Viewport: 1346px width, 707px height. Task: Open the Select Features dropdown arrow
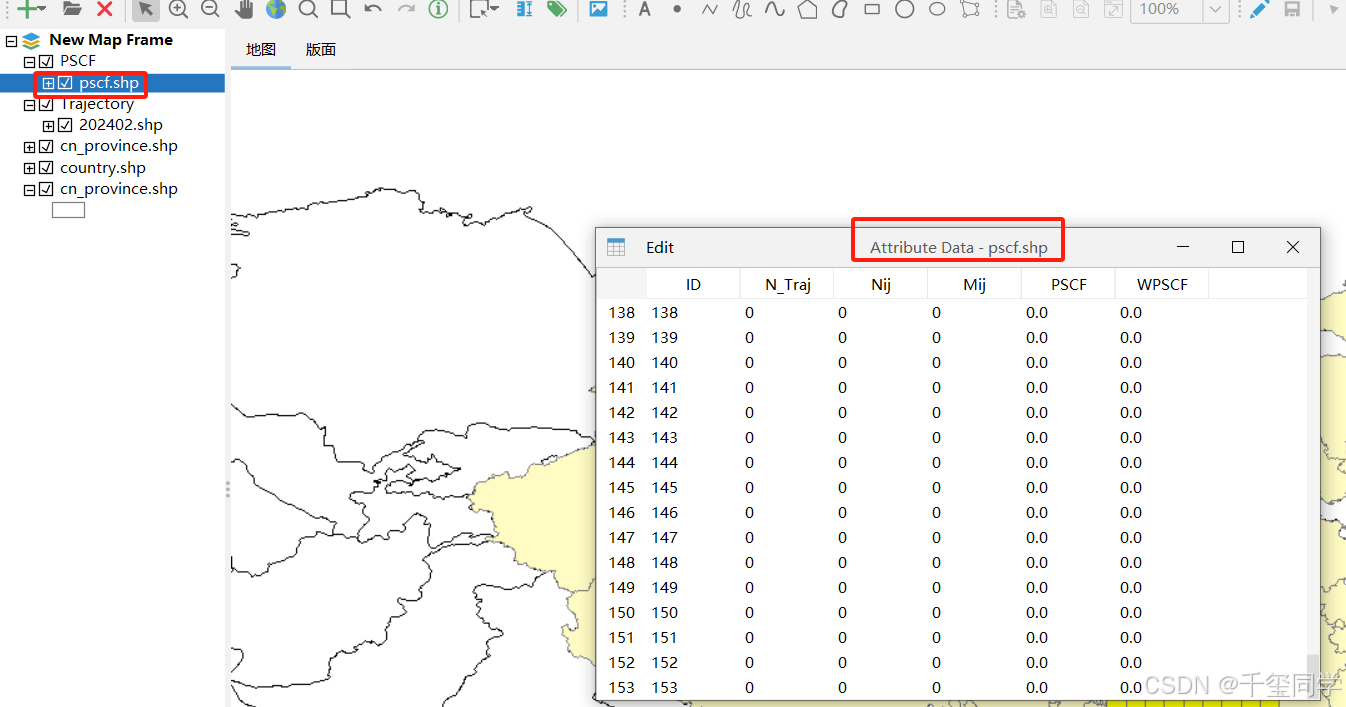point(496,9)
